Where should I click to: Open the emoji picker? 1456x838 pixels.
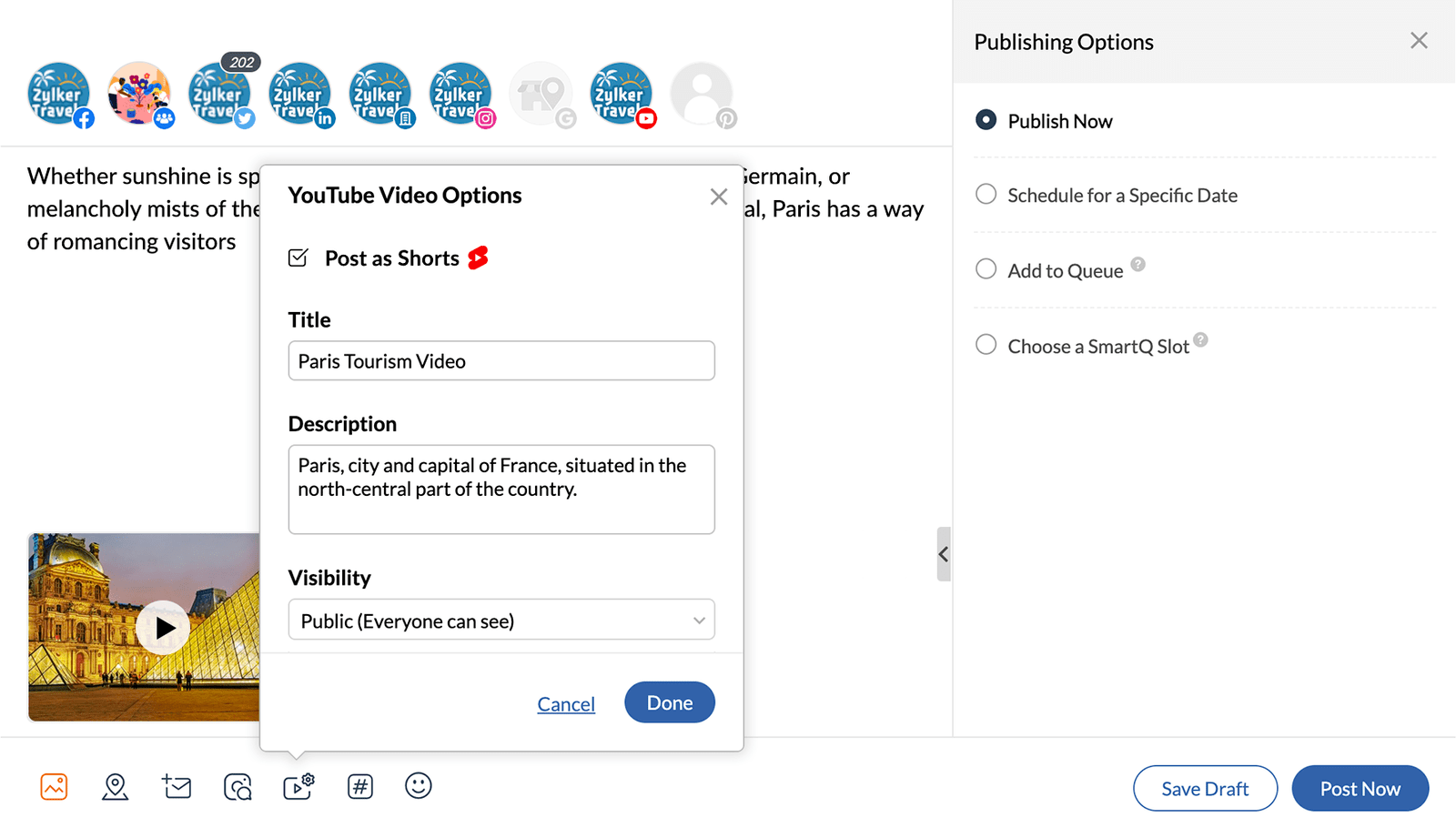point(418,786)
